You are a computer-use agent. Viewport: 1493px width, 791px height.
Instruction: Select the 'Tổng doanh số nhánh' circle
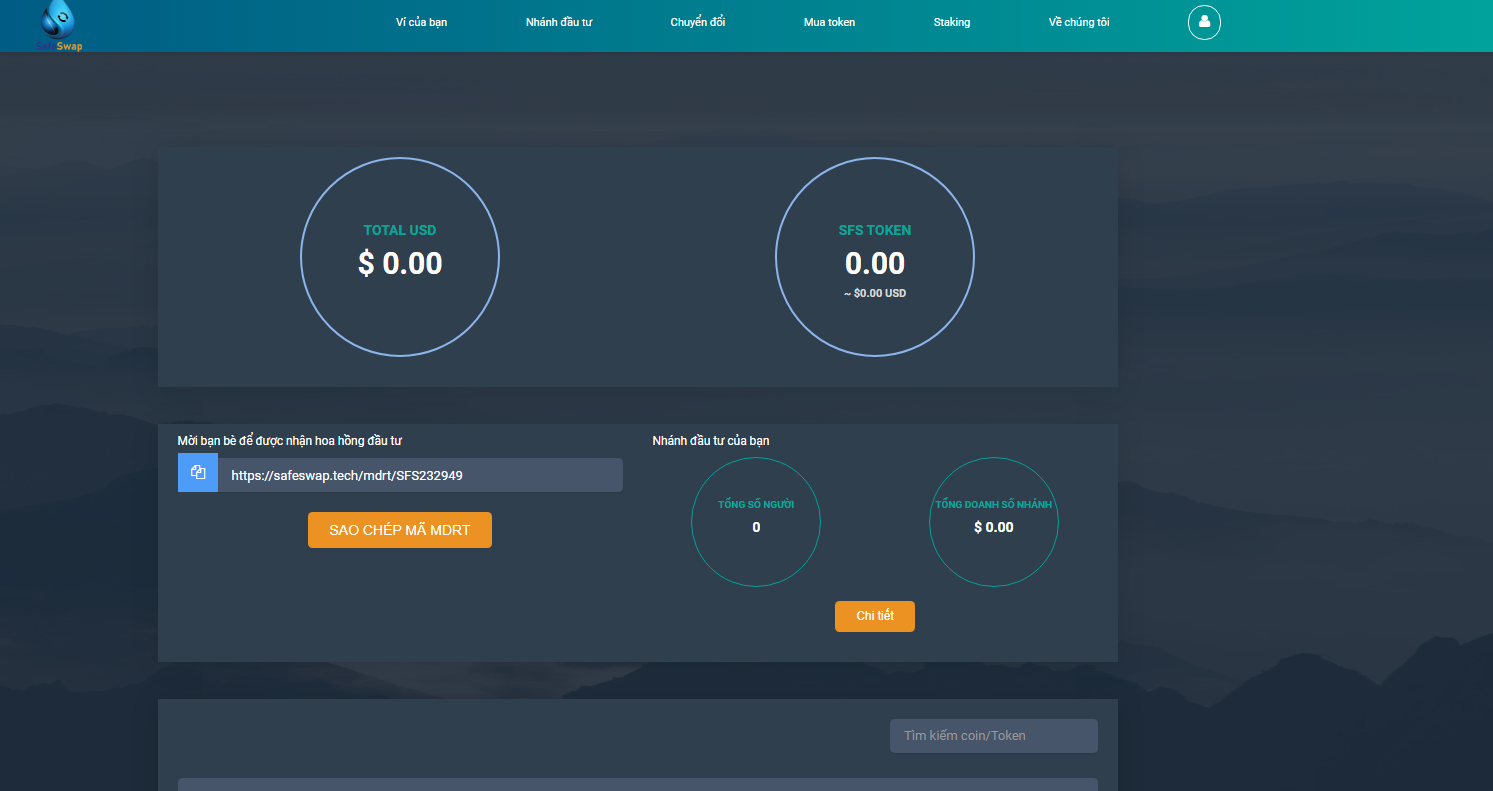pos(993,521)
